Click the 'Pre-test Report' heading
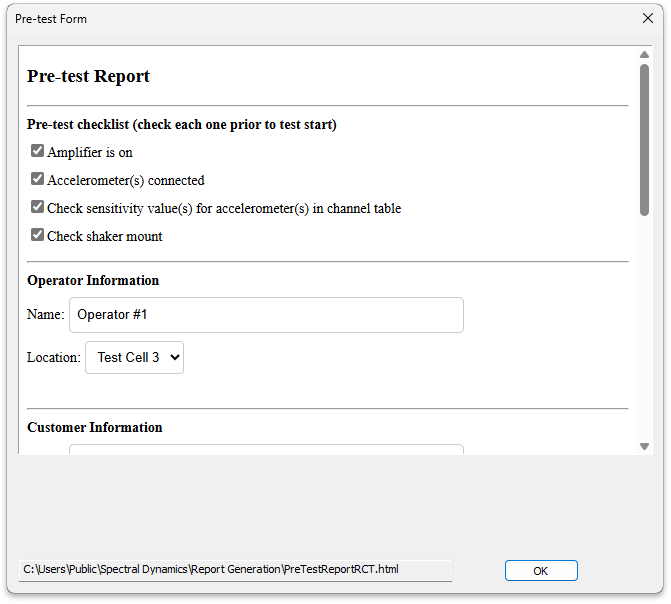The height and width of the screenshot is (604, 671). click(88, 76)
